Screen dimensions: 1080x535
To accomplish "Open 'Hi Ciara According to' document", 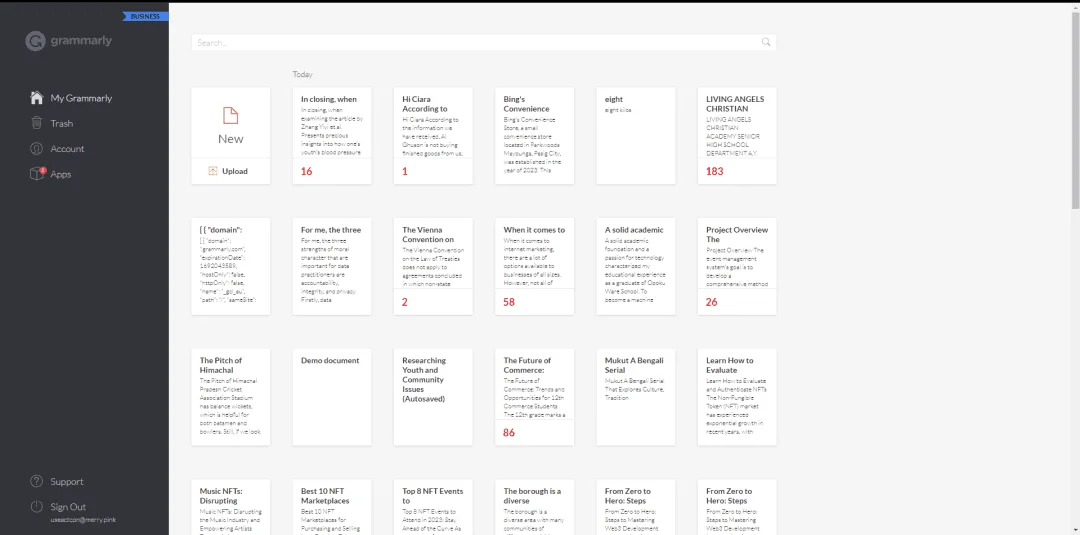I will coord(433,136).
